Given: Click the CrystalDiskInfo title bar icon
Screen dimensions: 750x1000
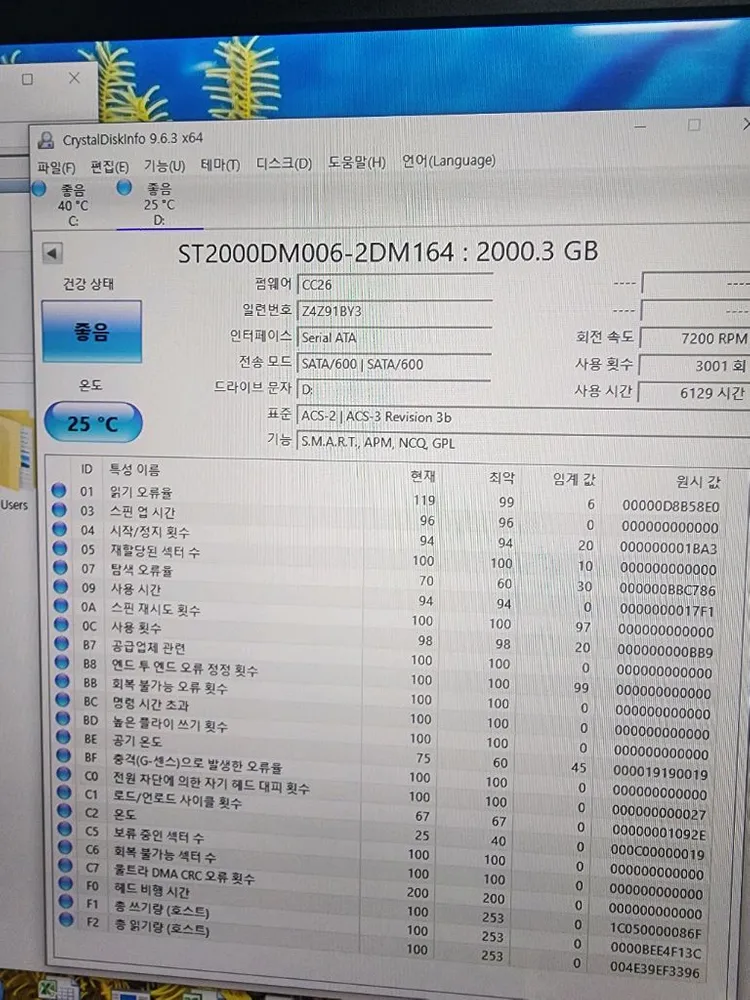Looking at the screenshot, I should tap(46, 140).
